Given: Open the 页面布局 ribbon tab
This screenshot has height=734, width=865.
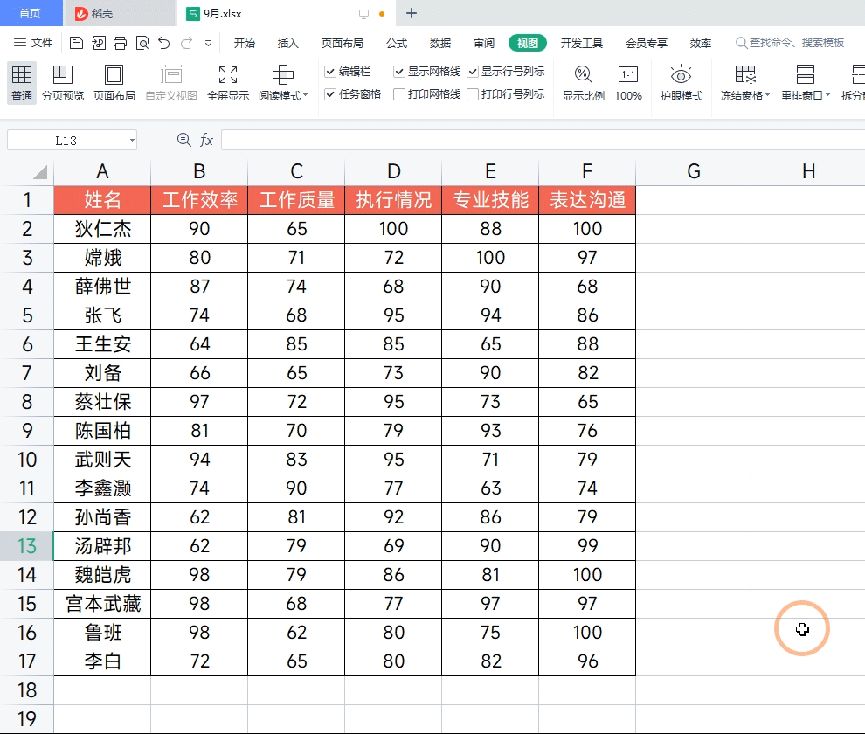Looking at the screenshot, I should (342, 43).
